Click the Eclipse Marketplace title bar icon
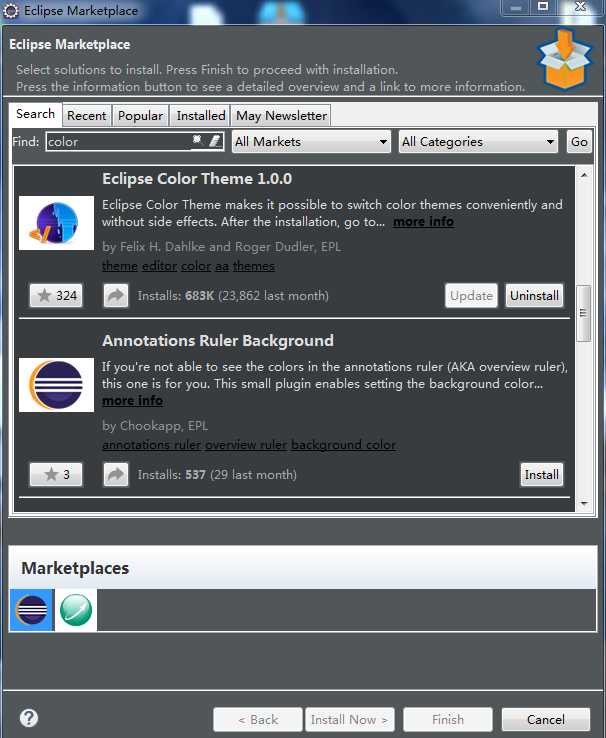The height and width of the screenshot is (738, 606). (x=10, y=10)
